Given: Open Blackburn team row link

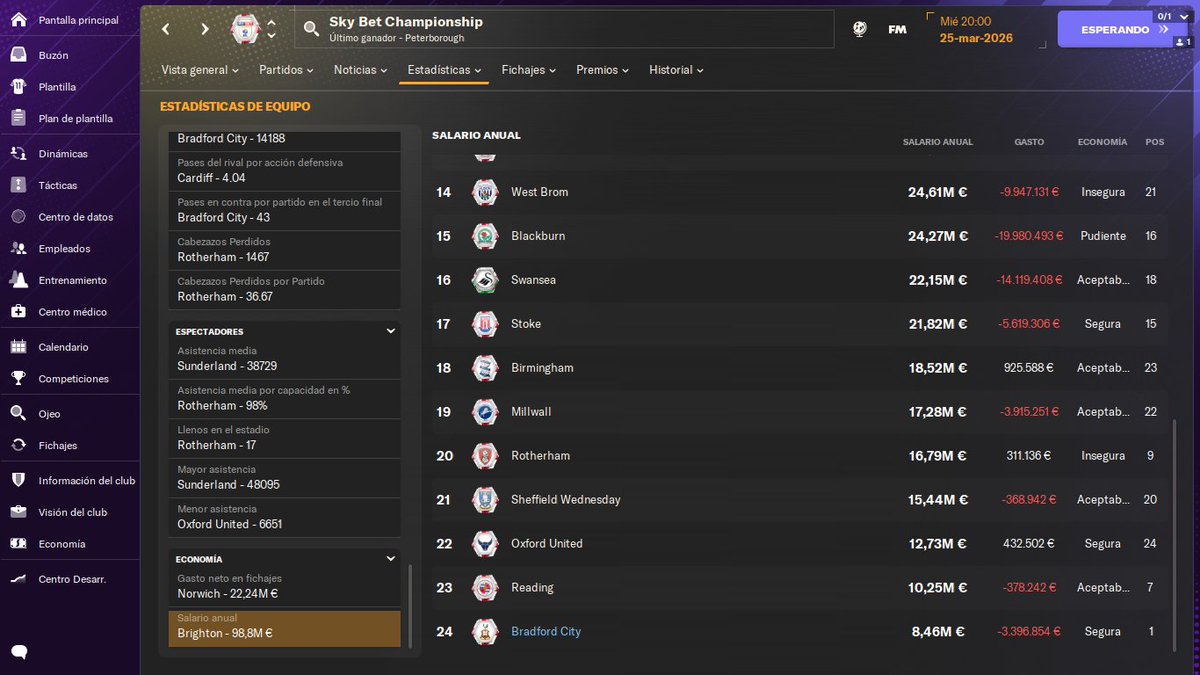Looking at the screenshot, I should (538, 236).
